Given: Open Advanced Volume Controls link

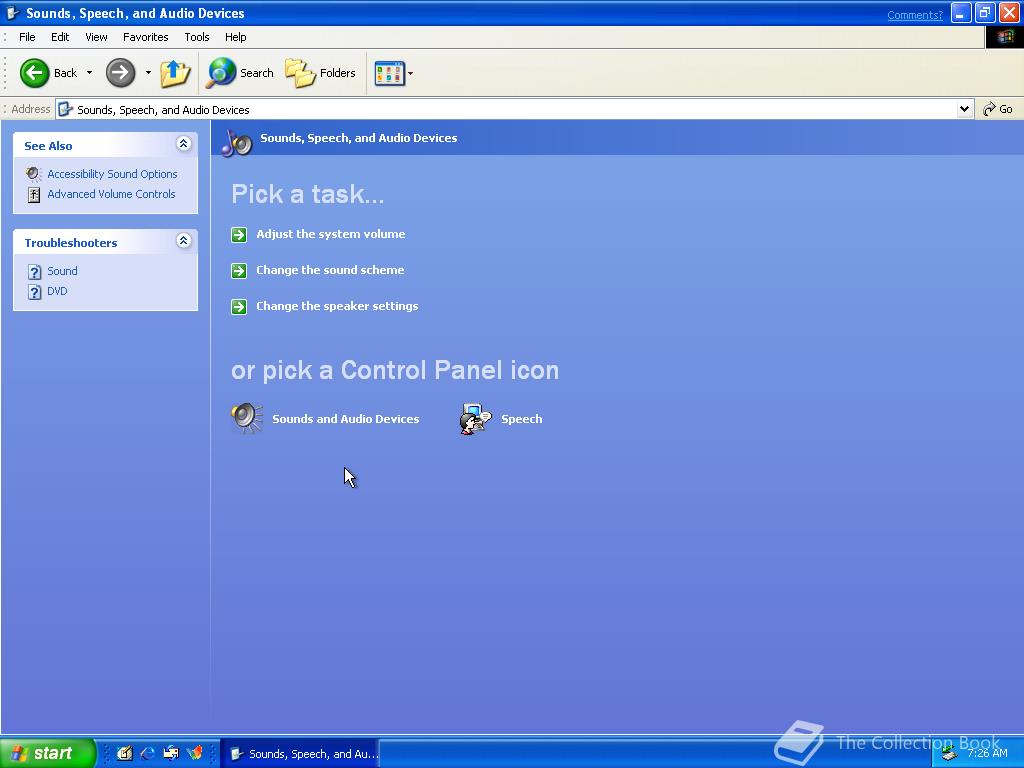Looking at the screenshot, I should coord(111,194).
